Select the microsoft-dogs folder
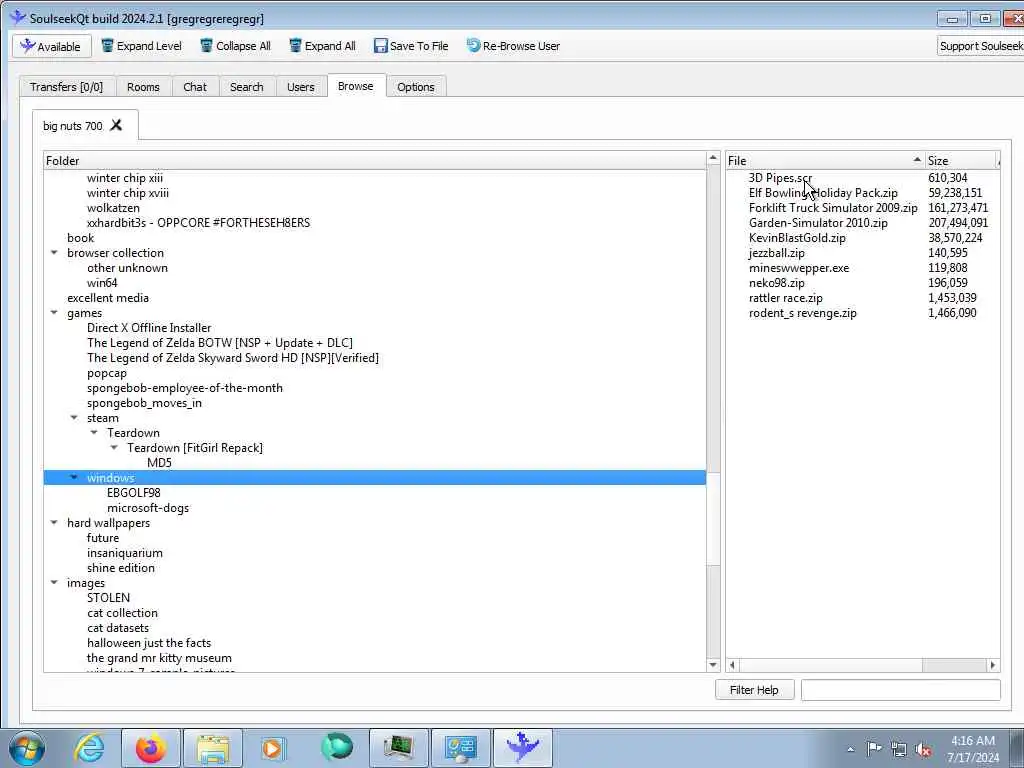This screenshot has height=768, width=1024. pyautogui.click(x=148, y=508)
